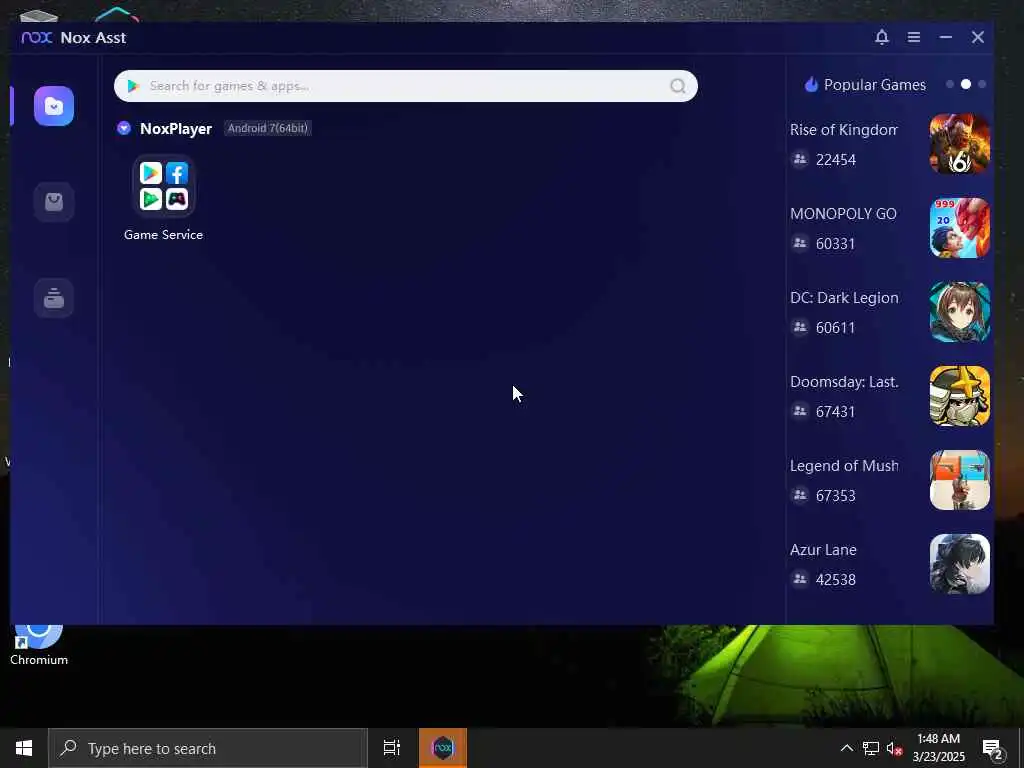1024x768 pixels.
Task: Open the DC: Dark Legion thumbnail
Action: (959, 312)
